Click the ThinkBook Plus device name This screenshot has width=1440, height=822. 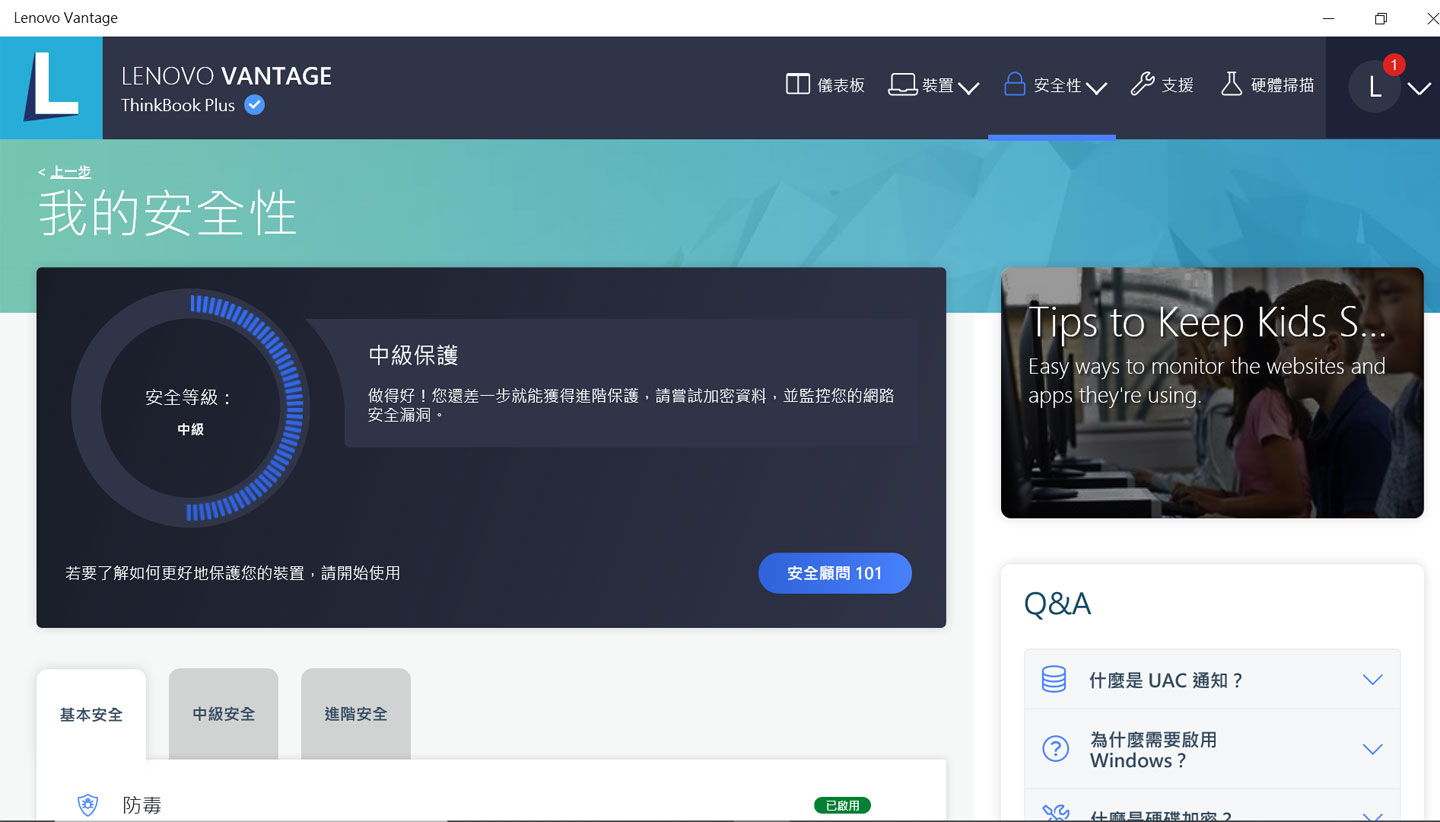pos(178,105)
